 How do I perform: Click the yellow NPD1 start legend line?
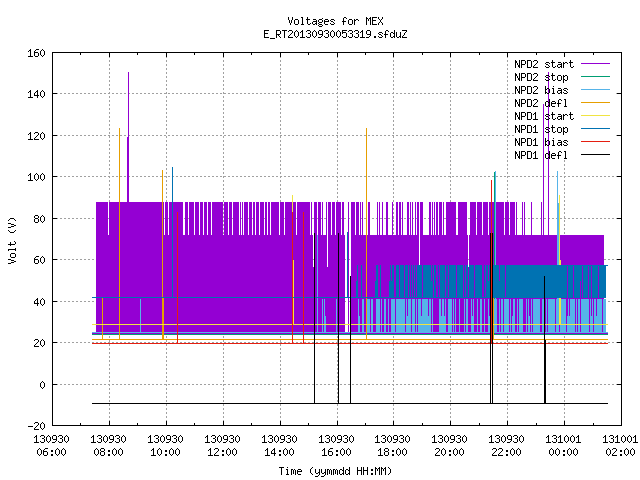coord(596,116)
